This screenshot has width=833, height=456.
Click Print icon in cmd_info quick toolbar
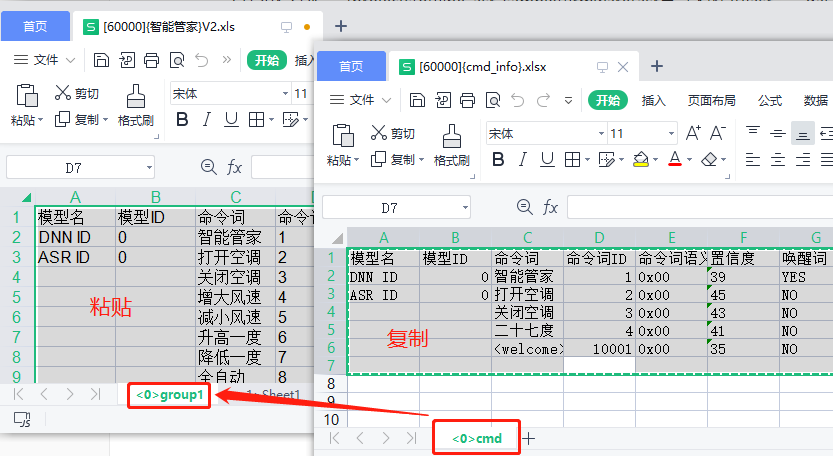(466, 100)
